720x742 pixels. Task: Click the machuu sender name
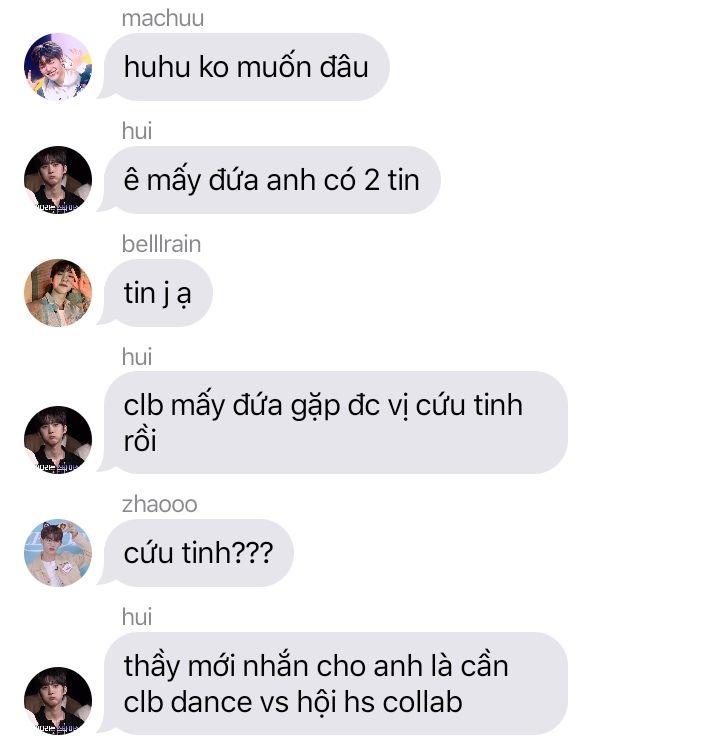pyautogui.click(x=163, y=18)
